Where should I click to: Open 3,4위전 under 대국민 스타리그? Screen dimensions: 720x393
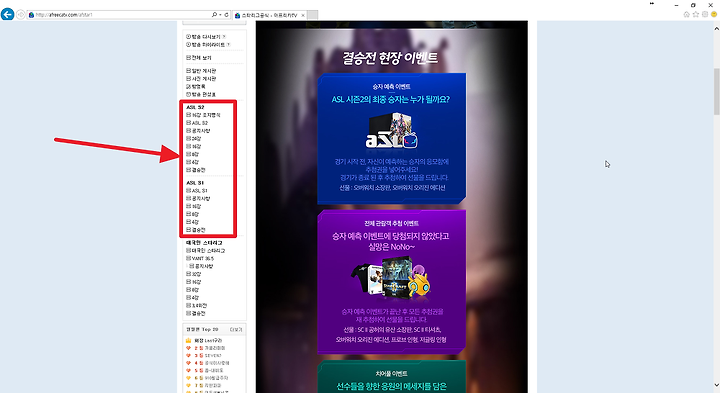tap(196, 305)
